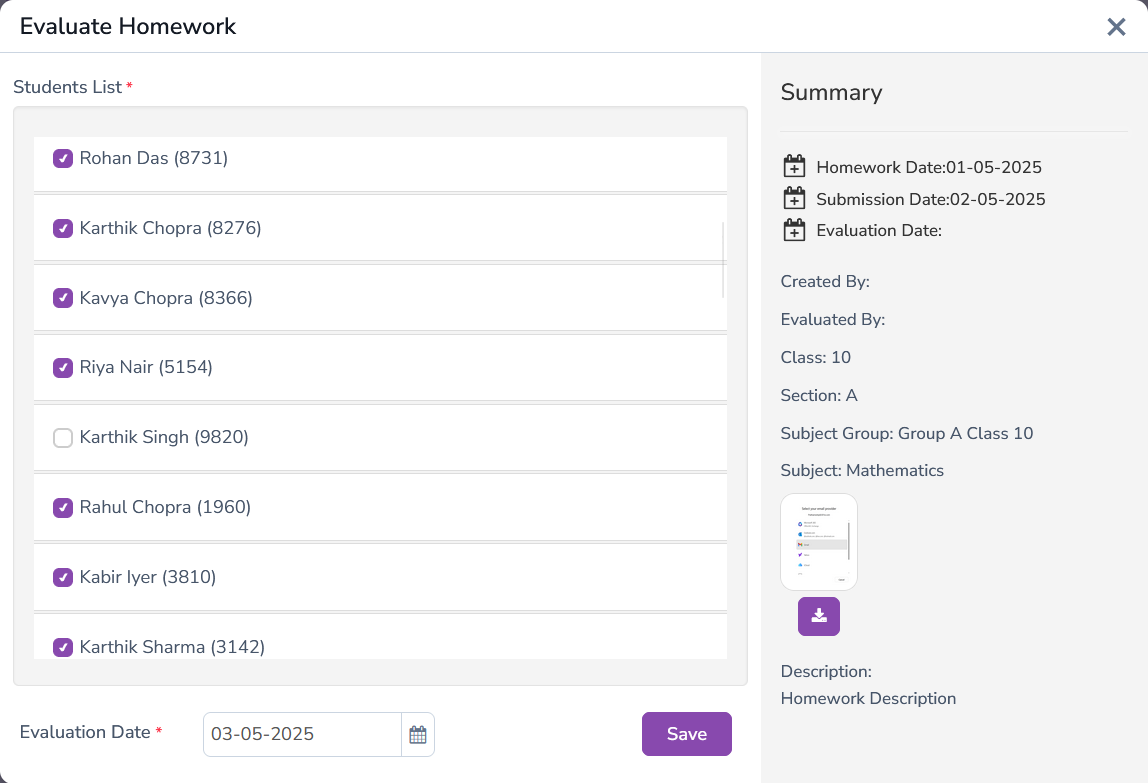Click the calendar icon beside Homework Date
This screenshot has width=1148, height=783.
click(x=794, y=166)
